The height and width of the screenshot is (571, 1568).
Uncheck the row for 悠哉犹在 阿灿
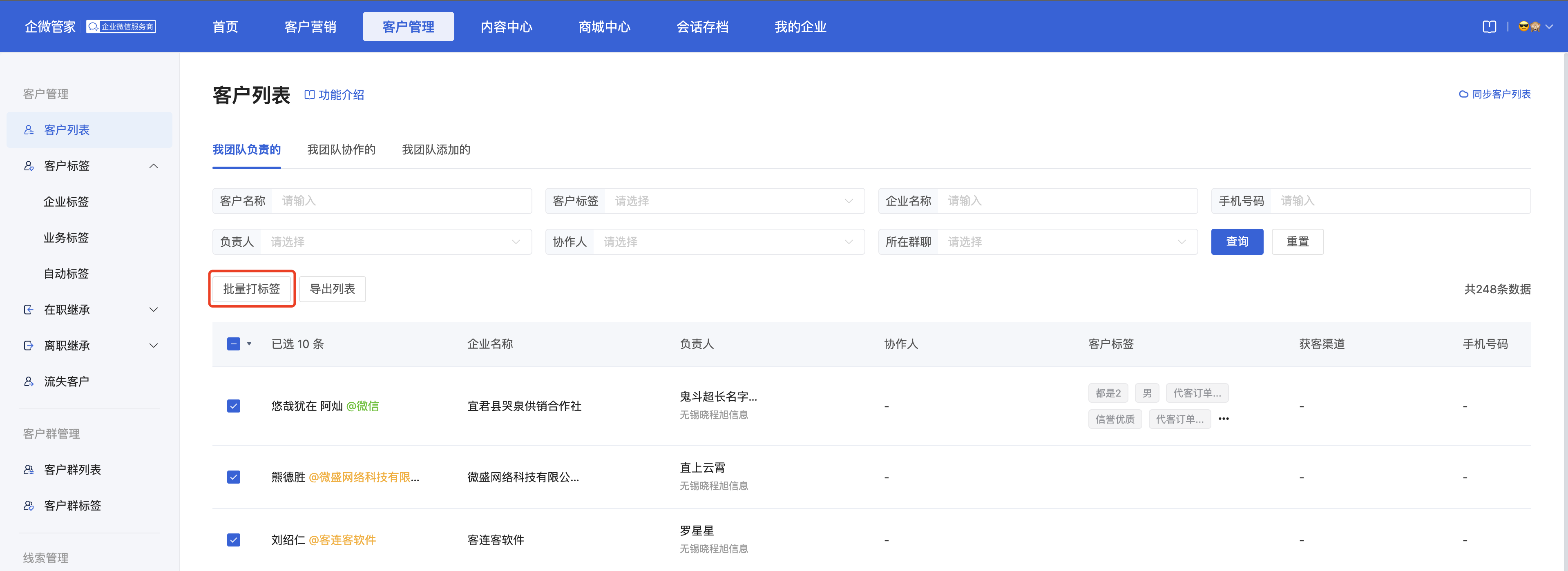[234, 406]
